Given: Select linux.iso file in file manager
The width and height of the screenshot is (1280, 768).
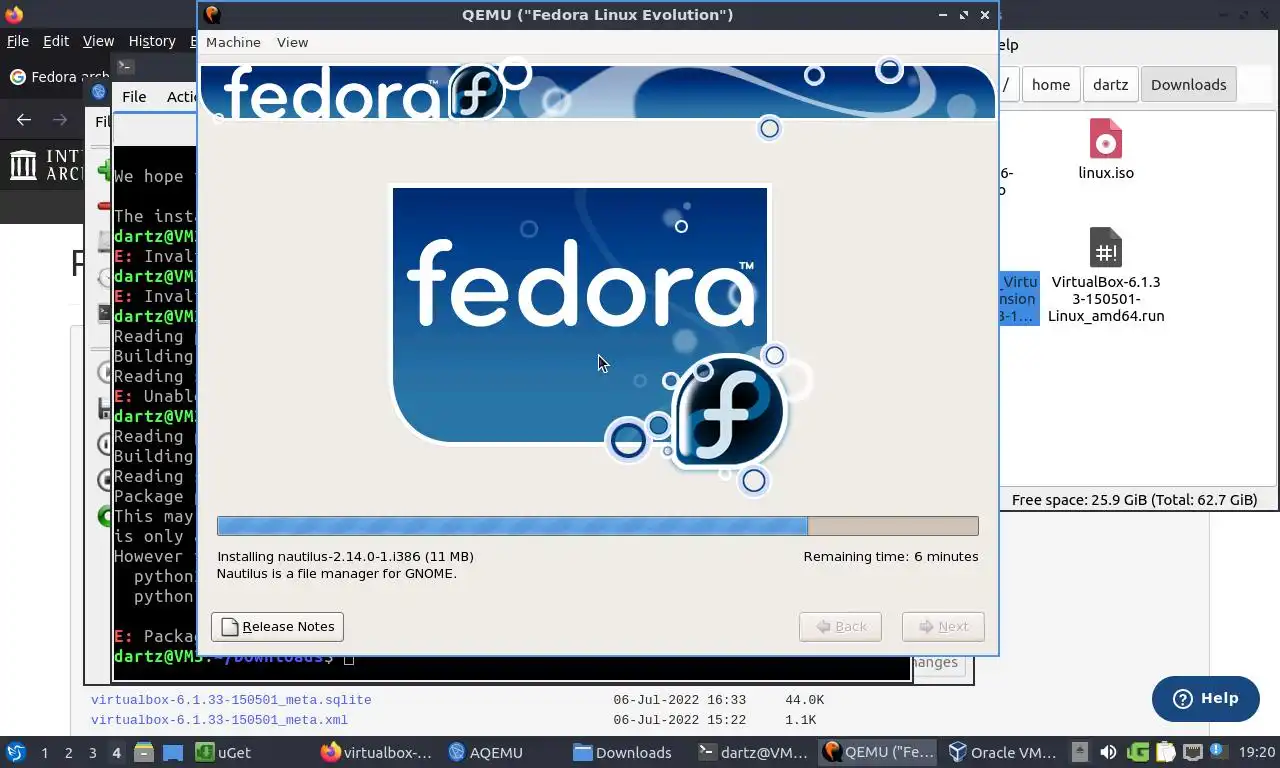Looking at the screenshot, I should 1106,149.
